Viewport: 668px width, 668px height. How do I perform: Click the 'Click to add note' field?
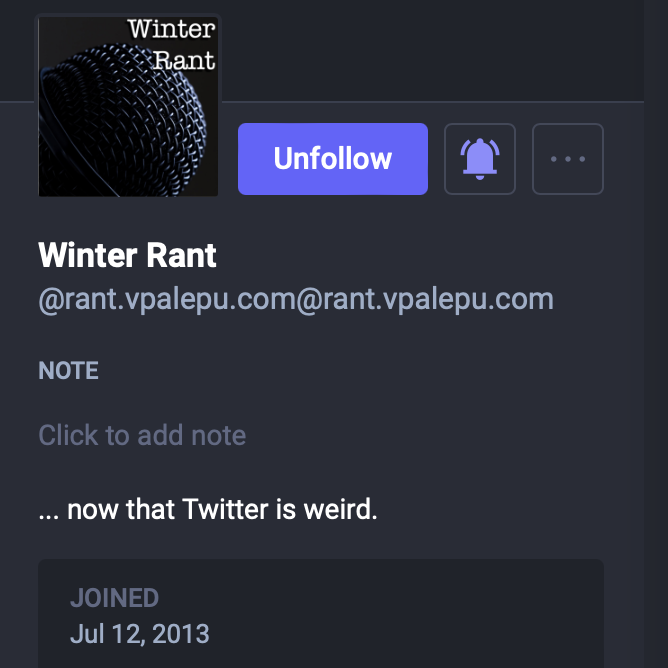pos(142,436)
